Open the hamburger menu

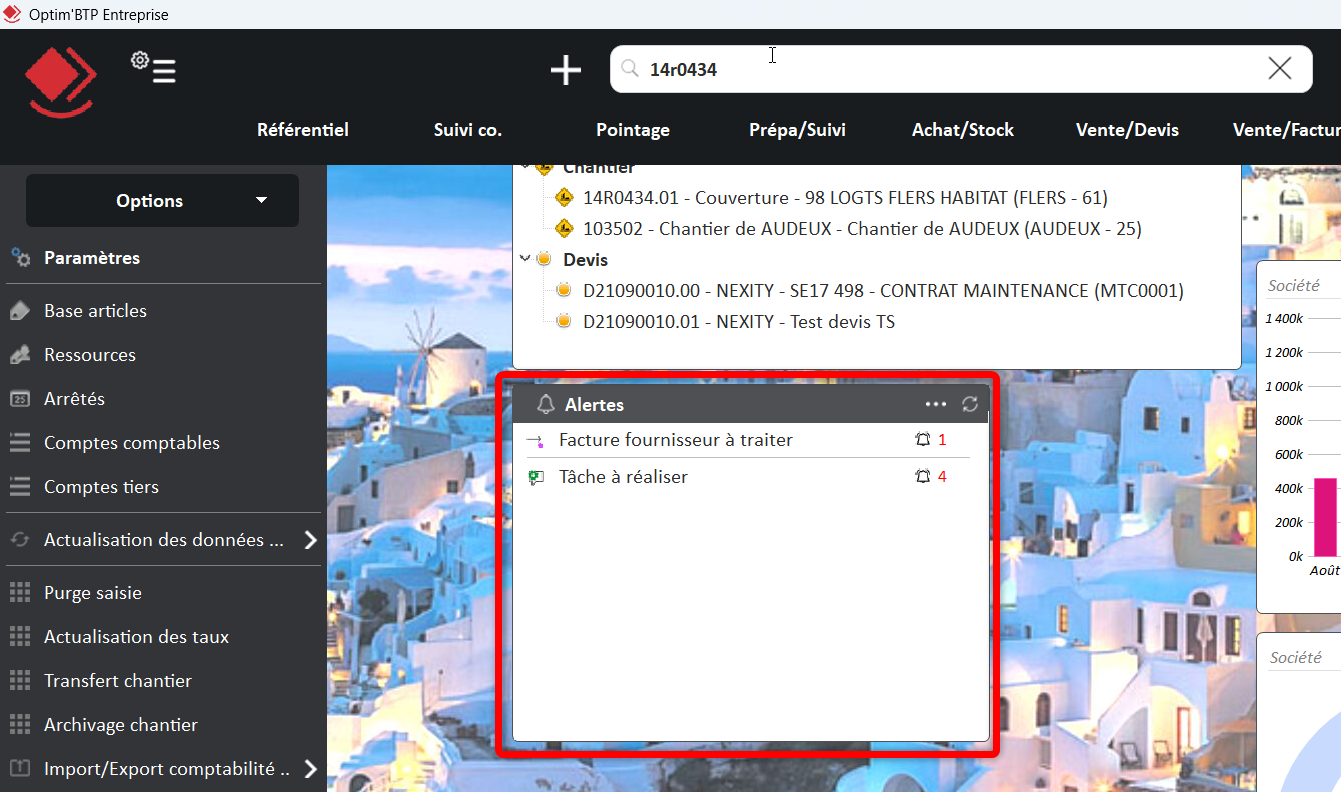163,72
